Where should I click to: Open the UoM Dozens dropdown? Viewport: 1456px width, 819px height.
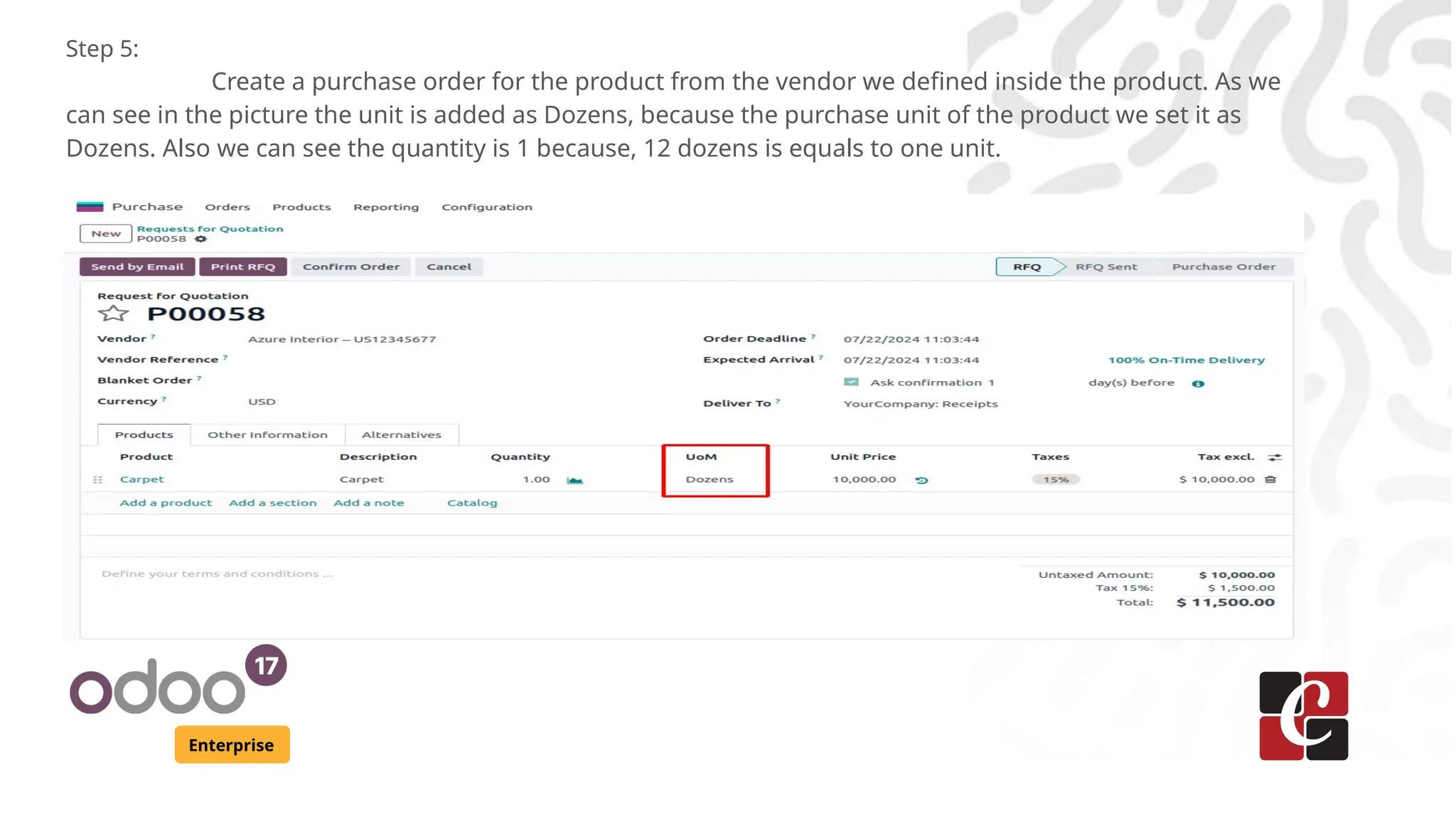point(710,480)
